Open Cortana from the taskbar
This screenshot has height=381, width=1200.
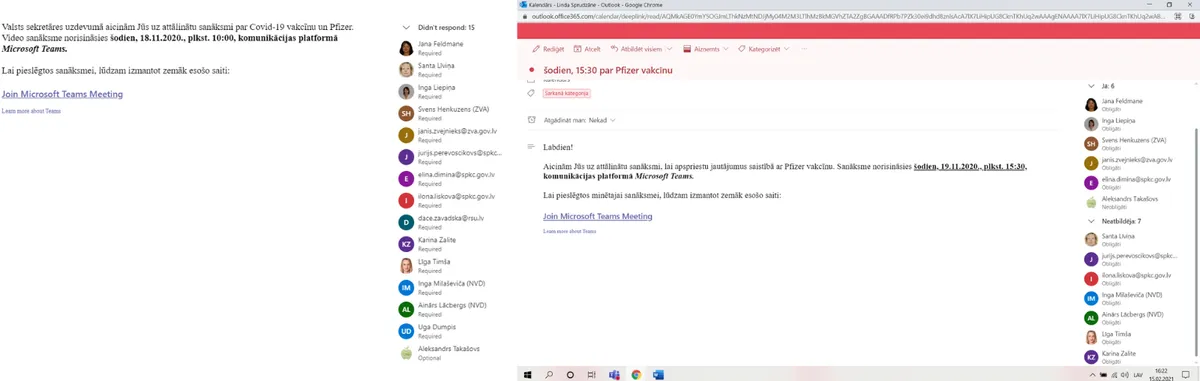[571, 374]
